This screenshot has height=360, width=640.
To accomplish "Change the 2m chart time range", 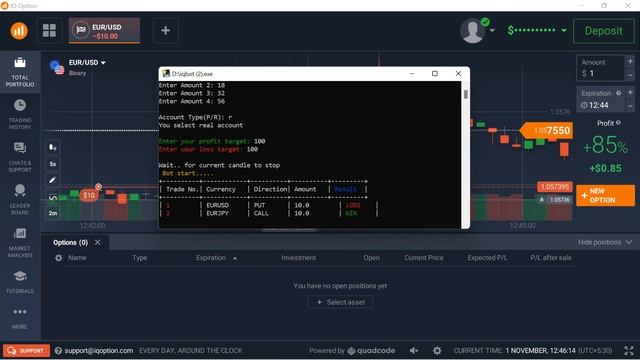I will (53, 213).
